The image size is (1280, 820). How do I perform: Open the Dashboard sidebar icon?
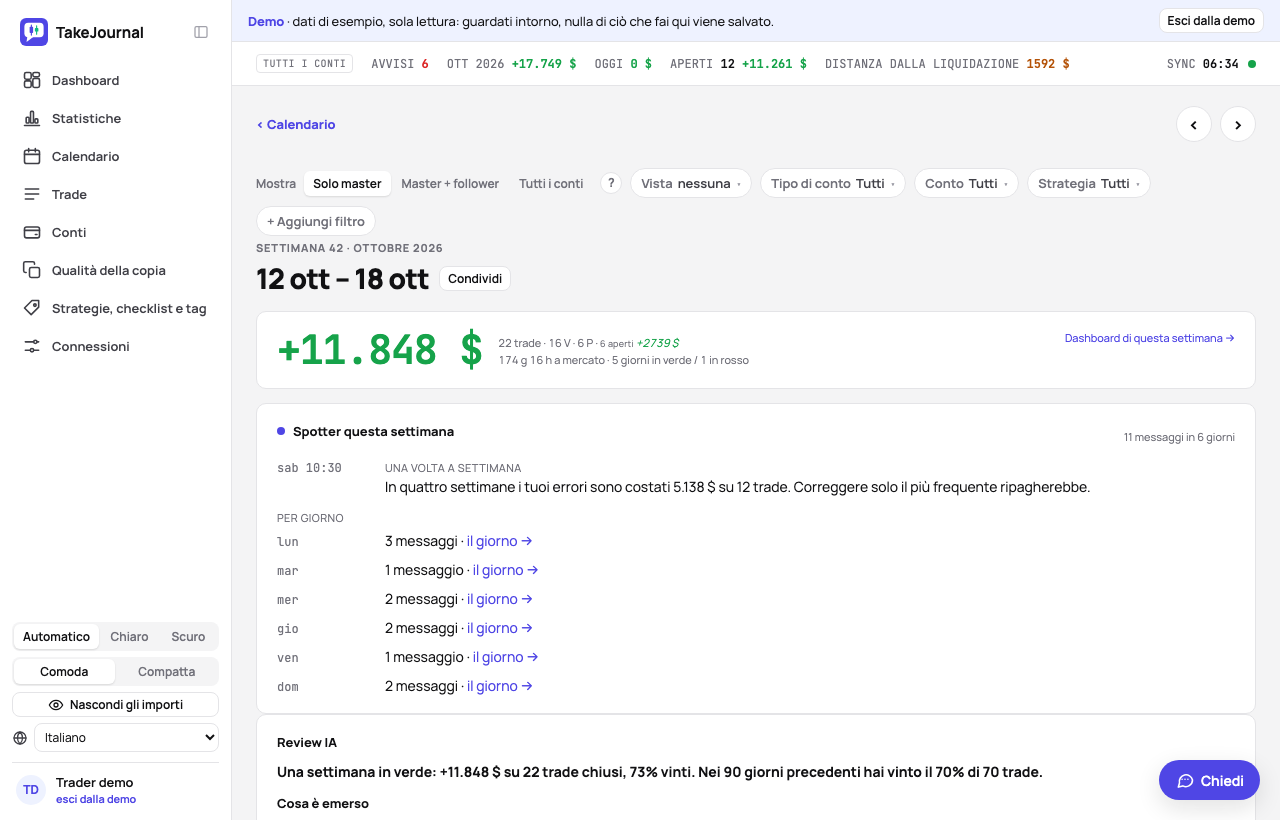click(x=32, y=80)
